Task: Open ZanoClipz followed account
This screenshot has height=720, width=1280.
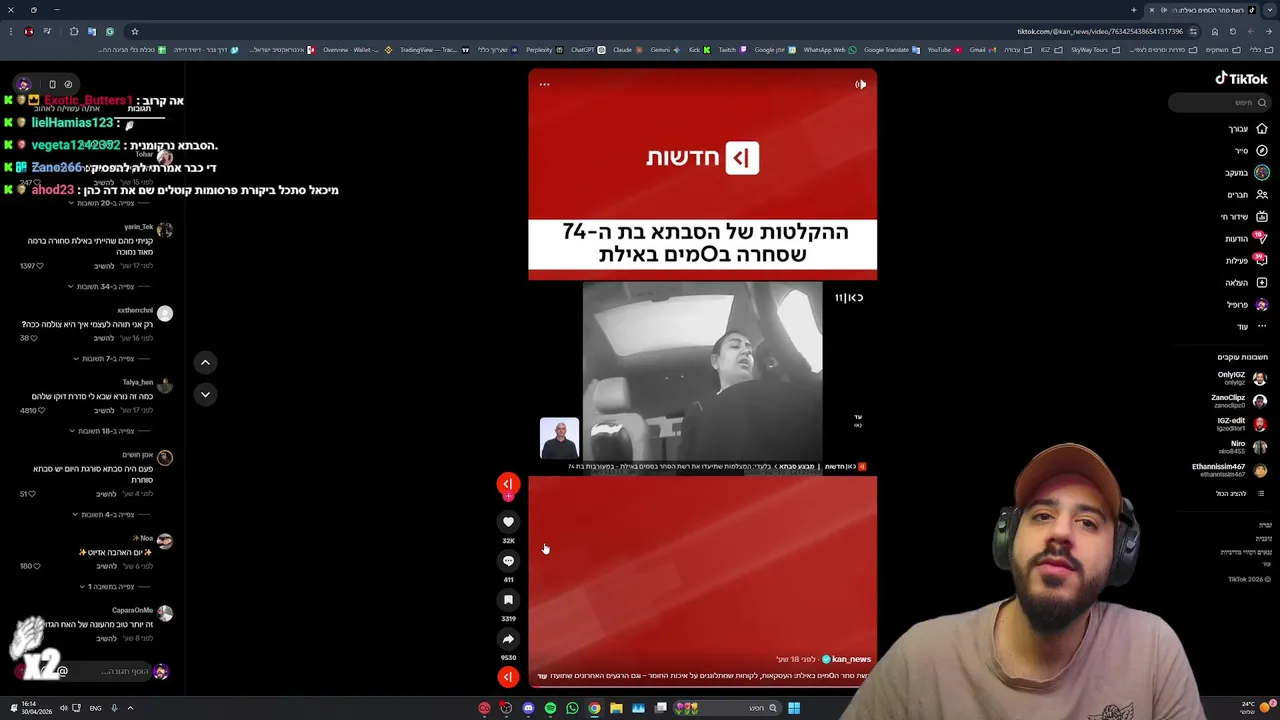Action: (x=1238, y=401)
